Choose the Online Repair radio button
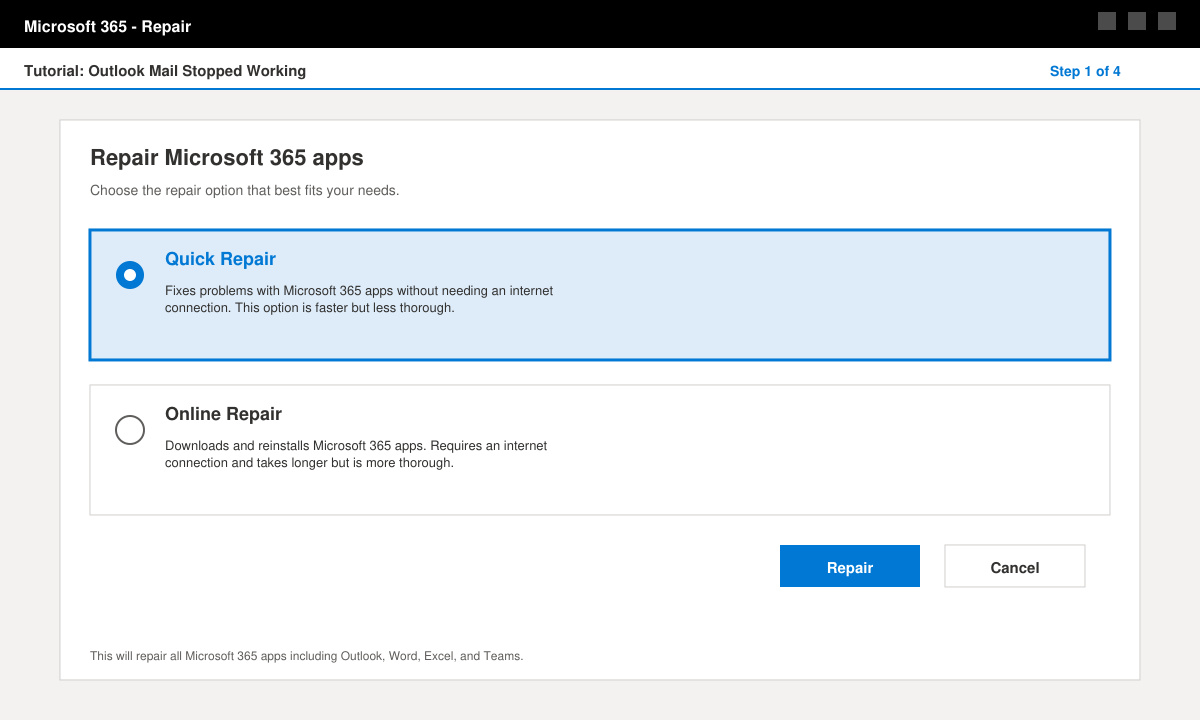Image resolution: width=1200 pixels, height=720 pixels. pos(130,430)
